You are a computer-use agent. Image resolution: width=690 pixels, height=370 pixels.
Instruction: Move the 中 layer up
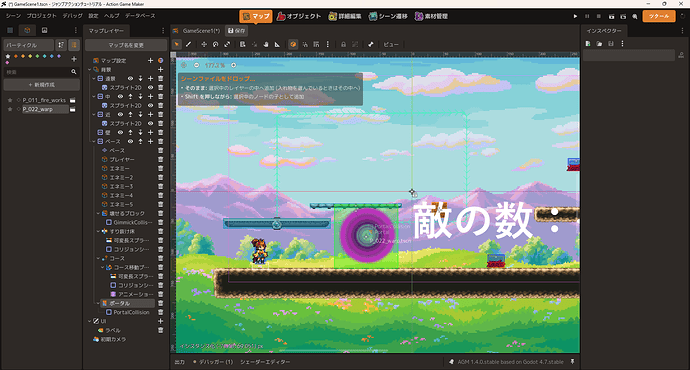[130, 96]
